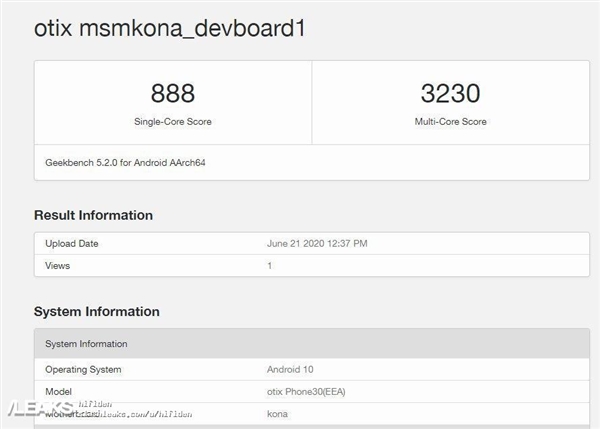Screen dimensions: 600x429
Task: Click the Single-Core Score label
Action: coord(173,122)
